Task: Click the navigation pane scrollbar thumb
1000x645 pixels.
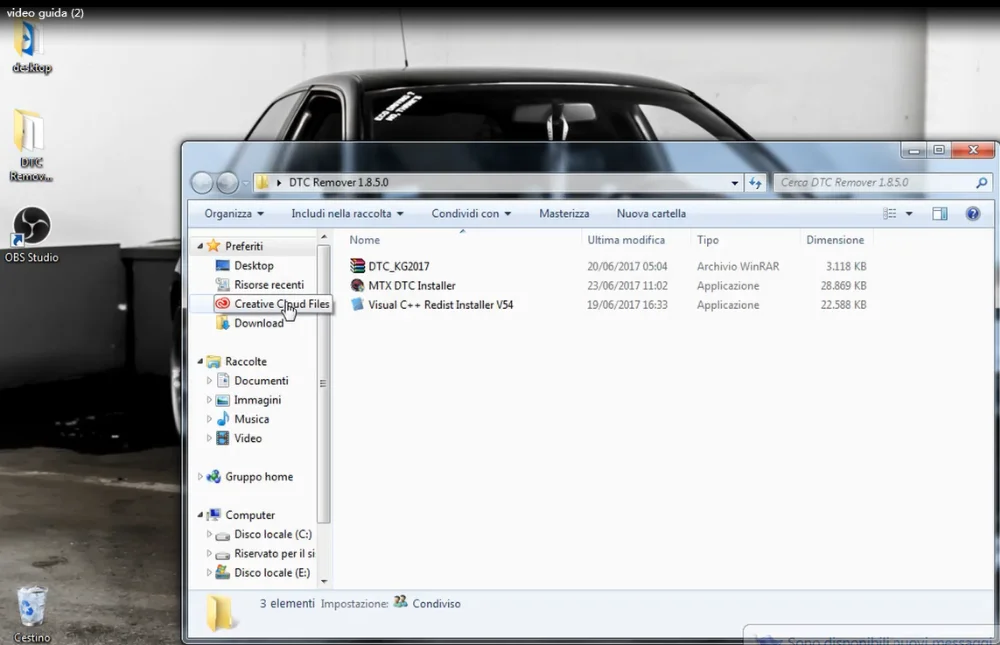Action: point(323,383)
